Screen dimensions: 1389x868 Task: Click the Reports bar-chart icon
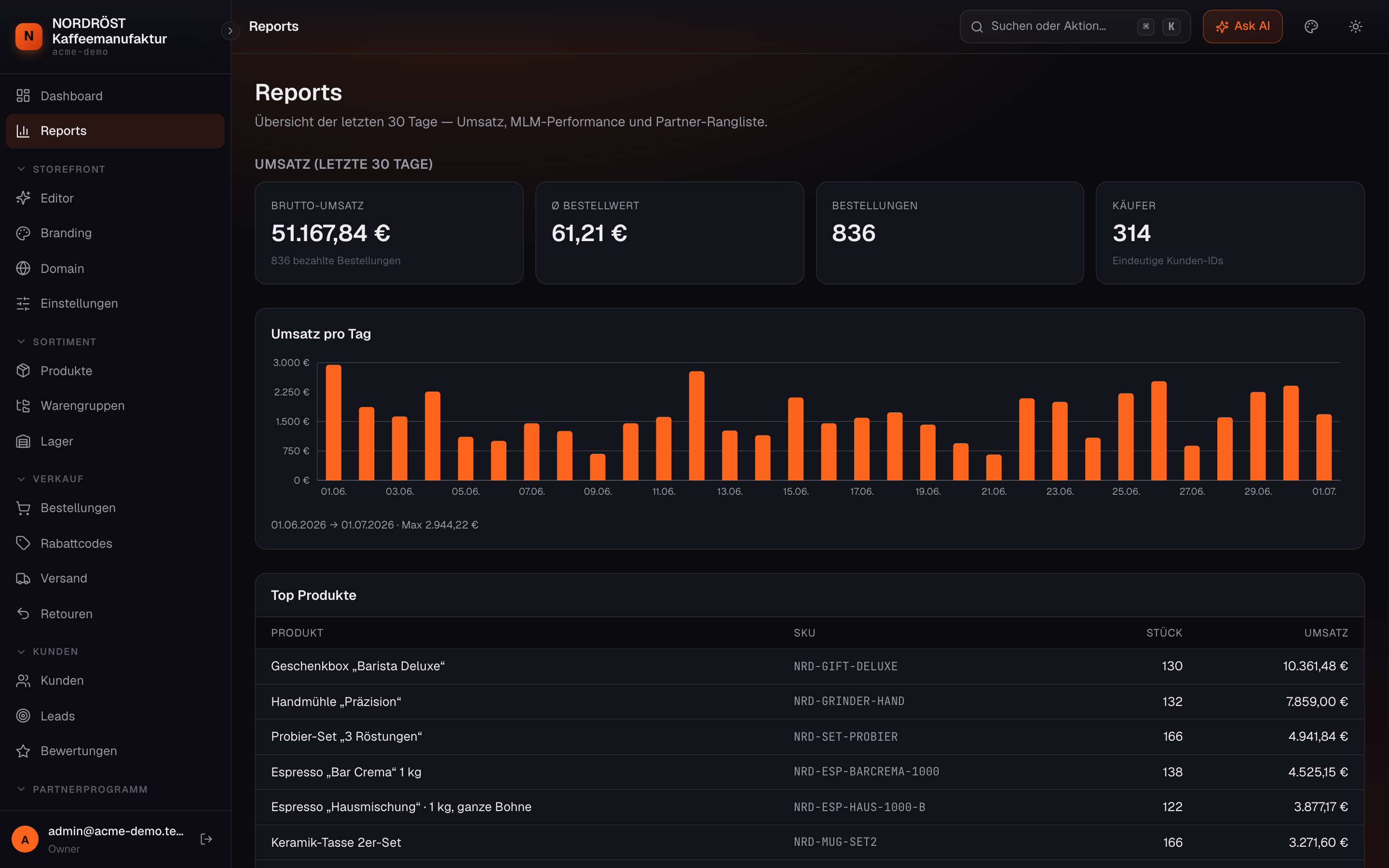(x=23, y=131)
